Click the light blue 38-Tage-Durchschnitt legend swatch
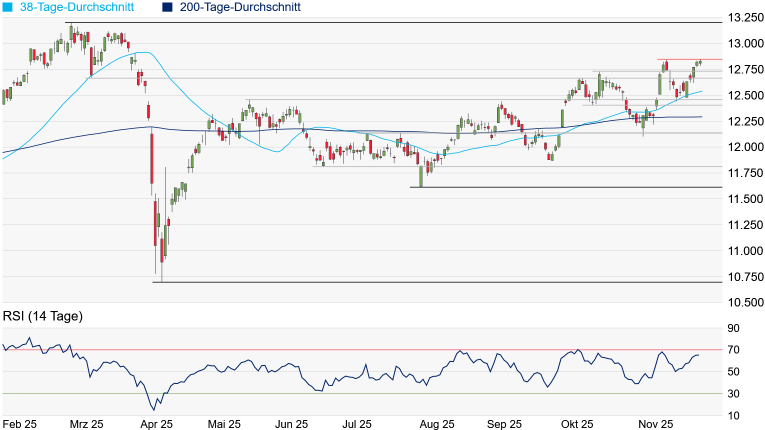 coord(9,7)
